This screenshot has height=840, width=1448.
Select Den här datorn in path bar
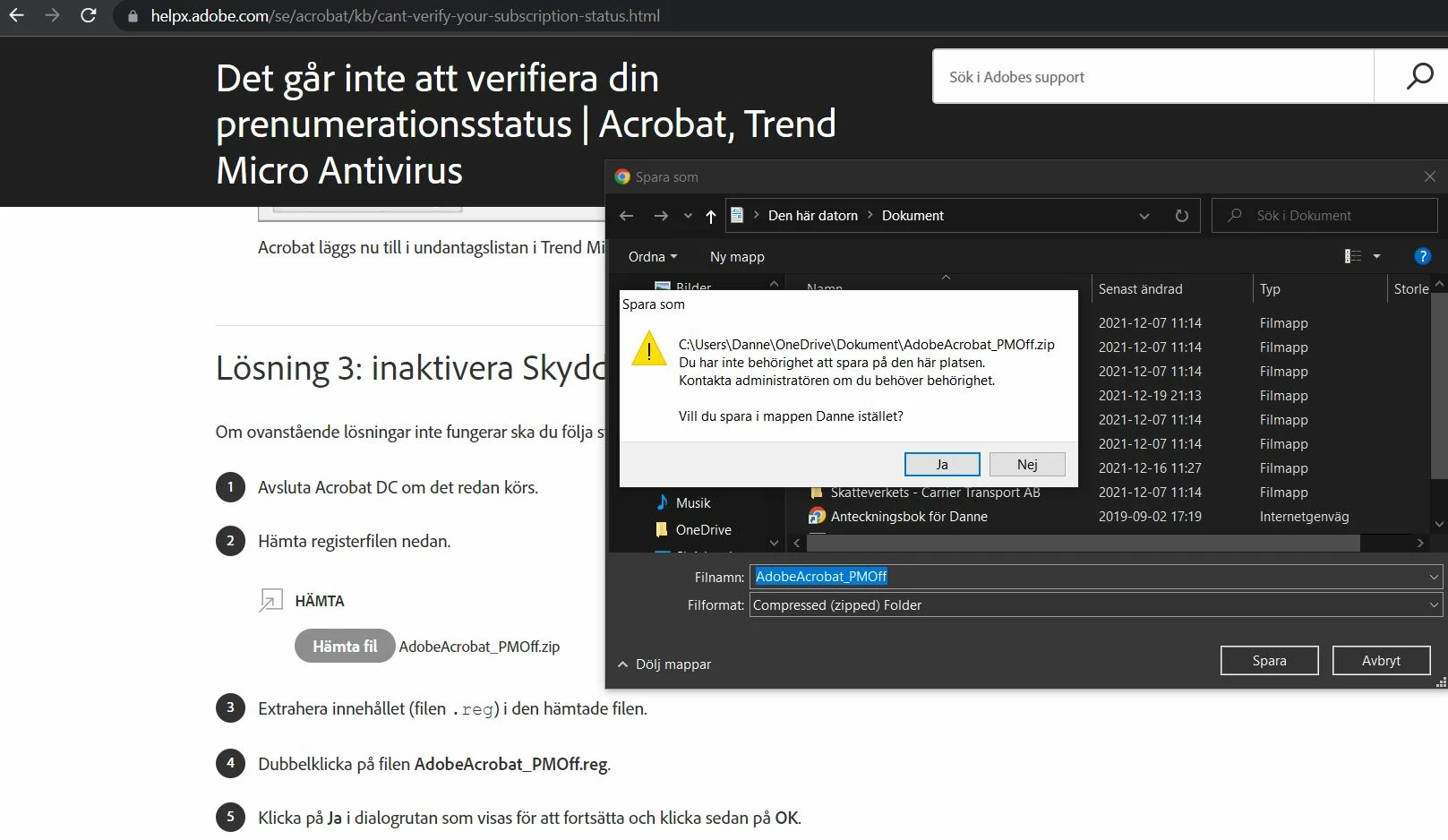point(812,216)
